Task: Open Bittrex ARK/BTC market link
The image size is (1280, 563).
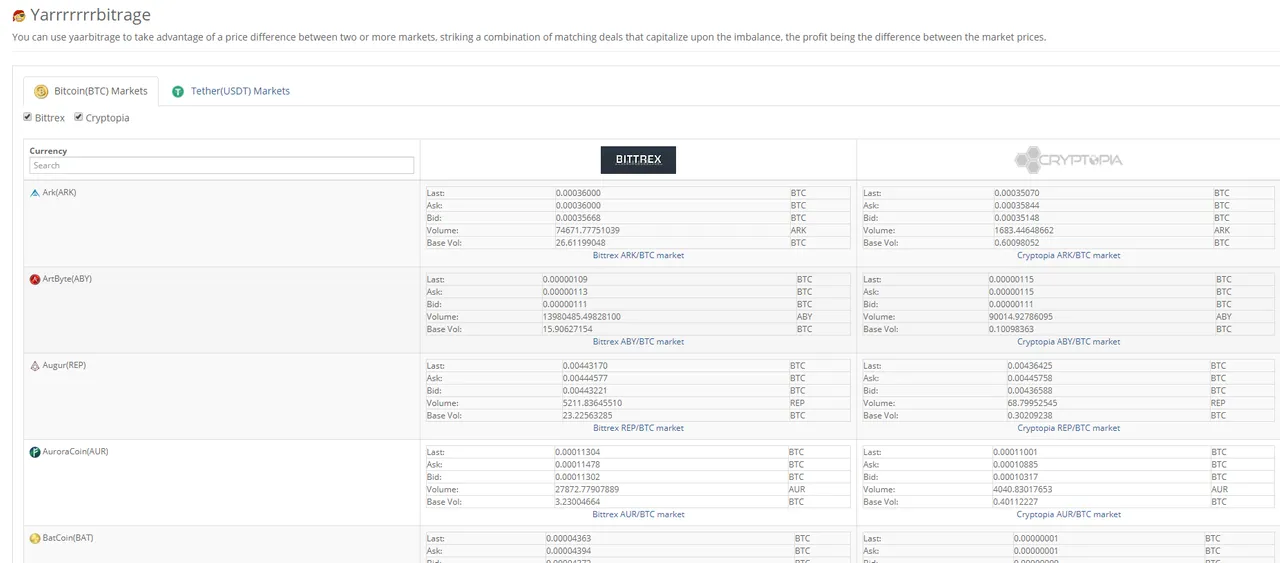Action: click(x=638, y=255)
